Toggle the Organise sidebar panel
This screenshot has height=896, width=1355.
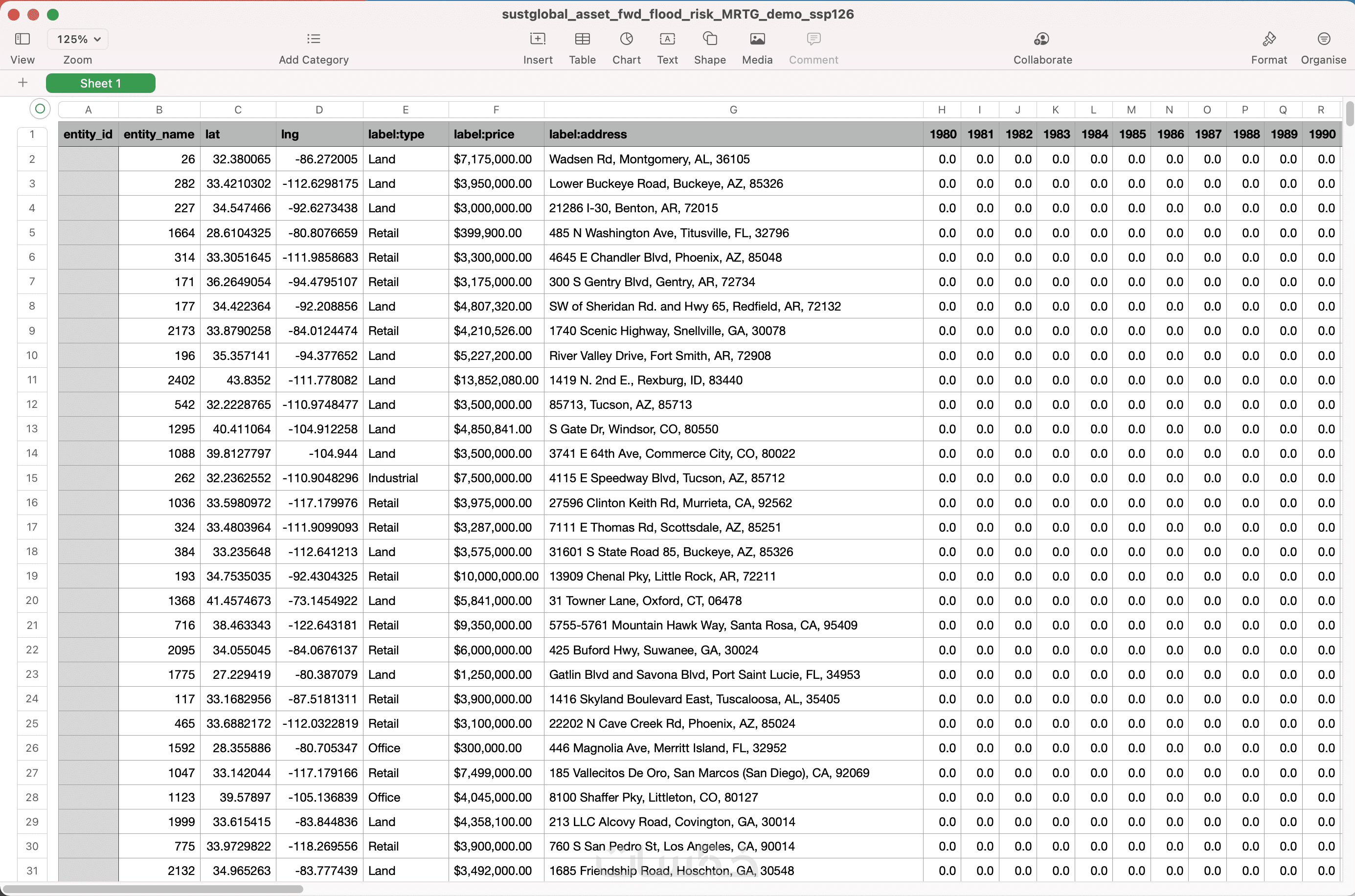pos(1323,39)
